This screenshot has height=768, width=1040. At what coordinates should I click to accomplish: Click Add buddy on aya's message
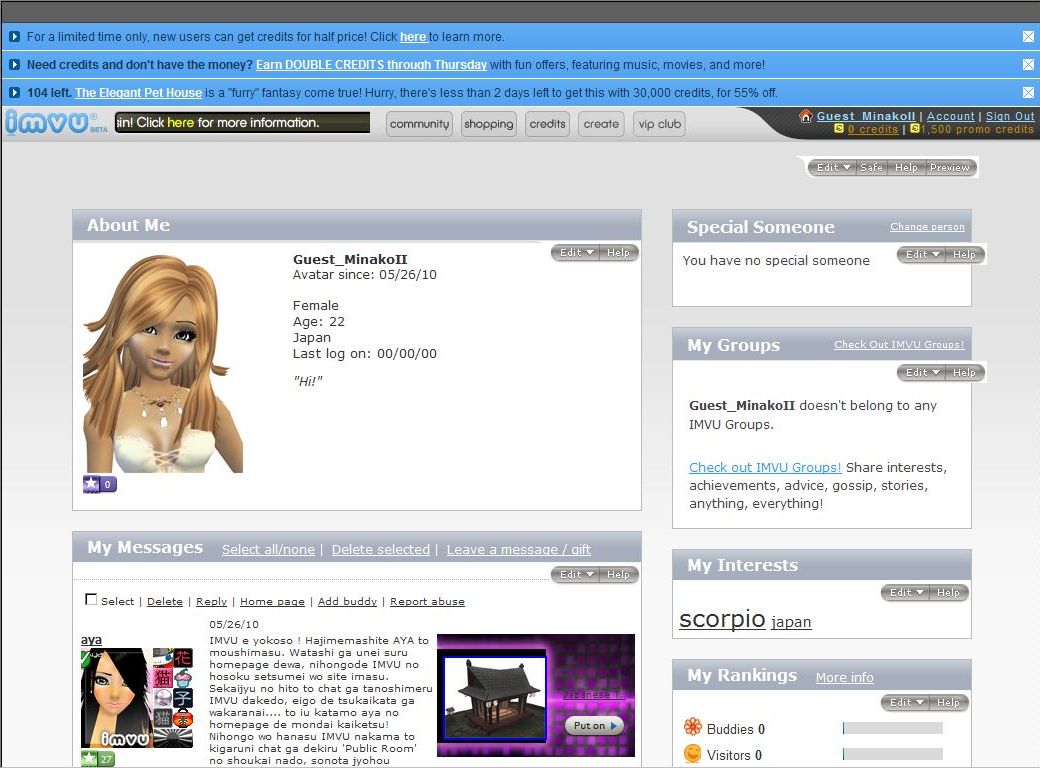pyautogui.click(x=347, y=602)
